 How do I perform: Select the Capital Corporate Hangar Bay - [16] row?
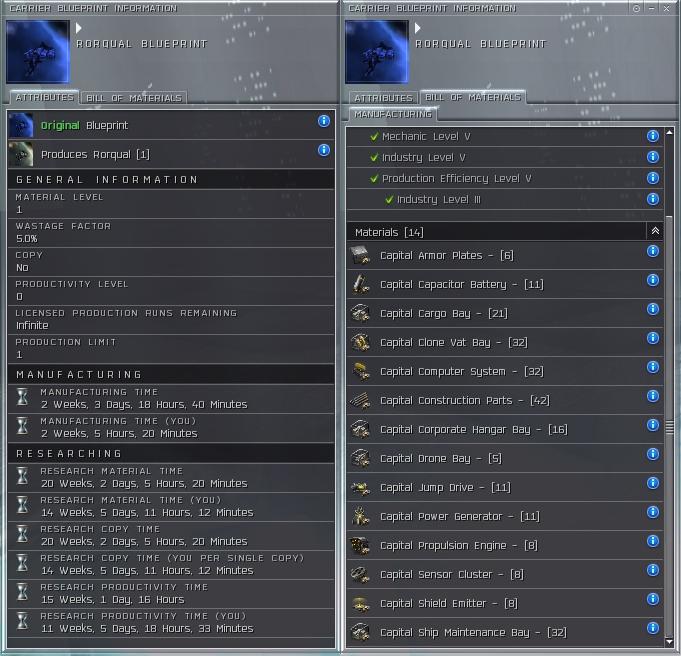[505, 429]
